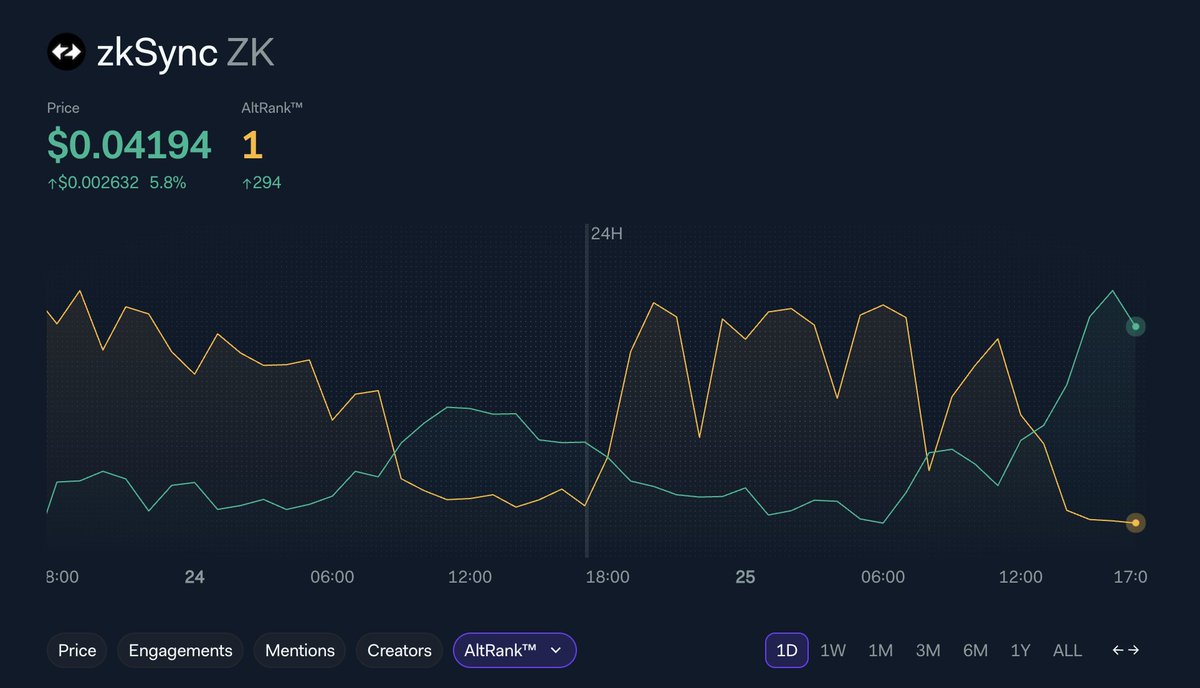Click the 24H label on chart
1200x688 pixels.
click(x=607, y=234)
